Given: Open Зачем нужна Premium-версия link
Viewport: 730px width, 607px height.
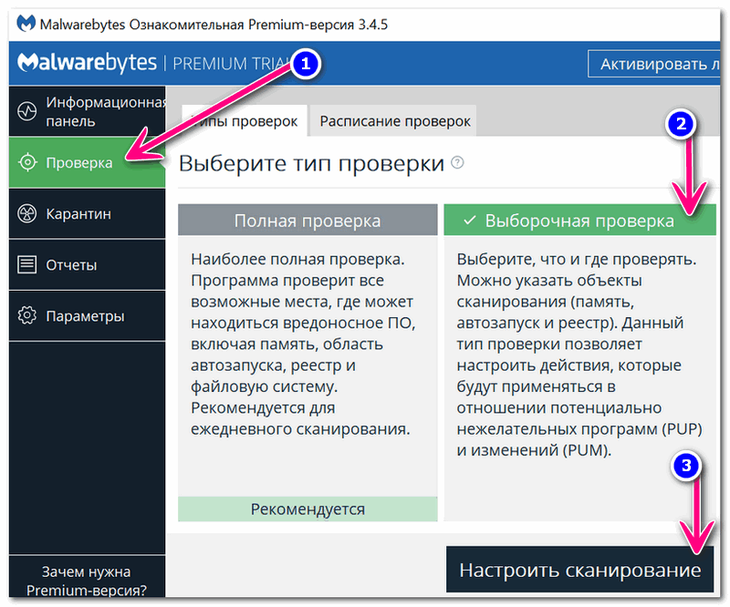Looking at the screenshot, I should click(87, 580).
